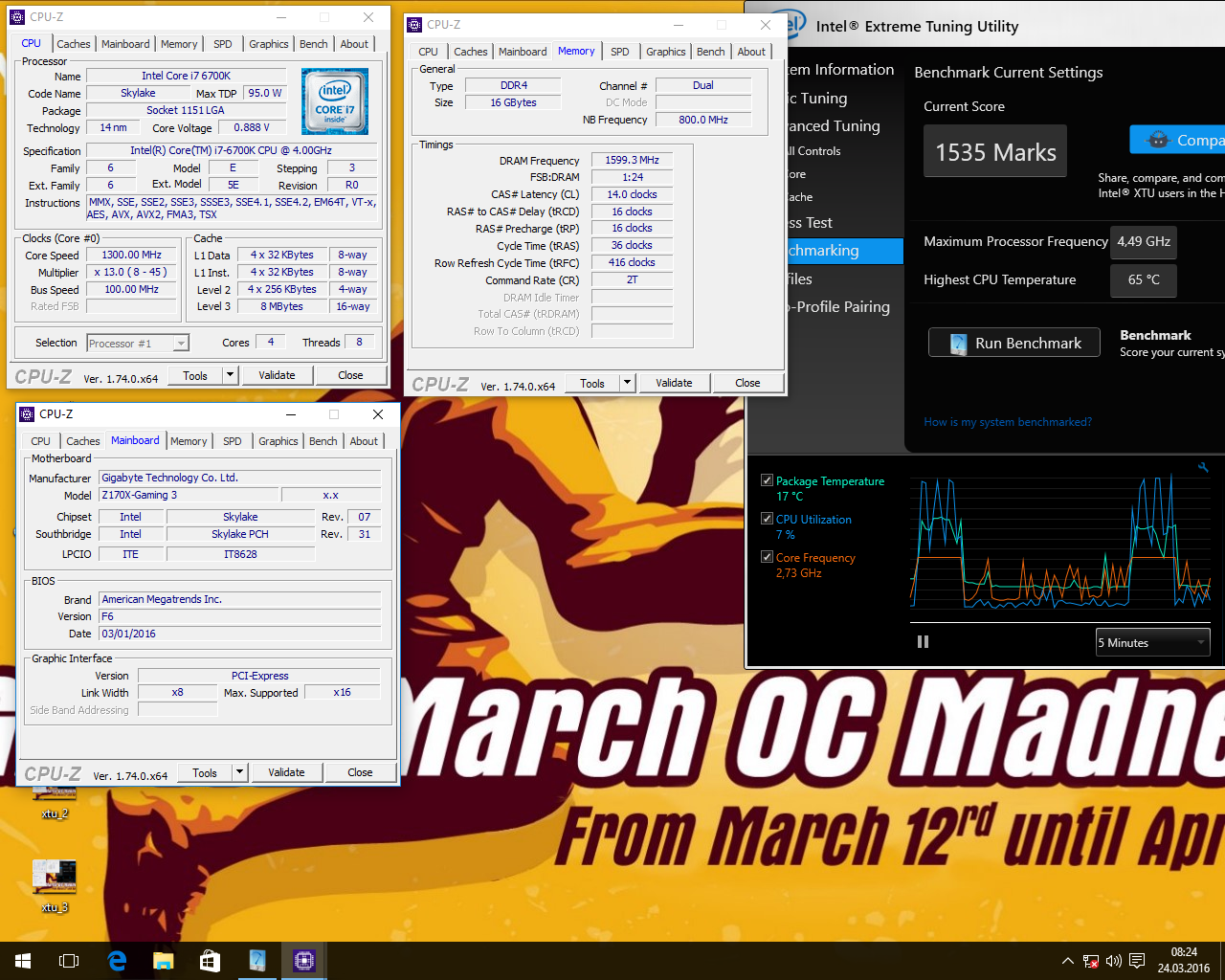This screenshot has width=1225, height=980.
Task: Toggle the Core Frequency checkbox
Action: pyautogui.click(x=767, y=557)
